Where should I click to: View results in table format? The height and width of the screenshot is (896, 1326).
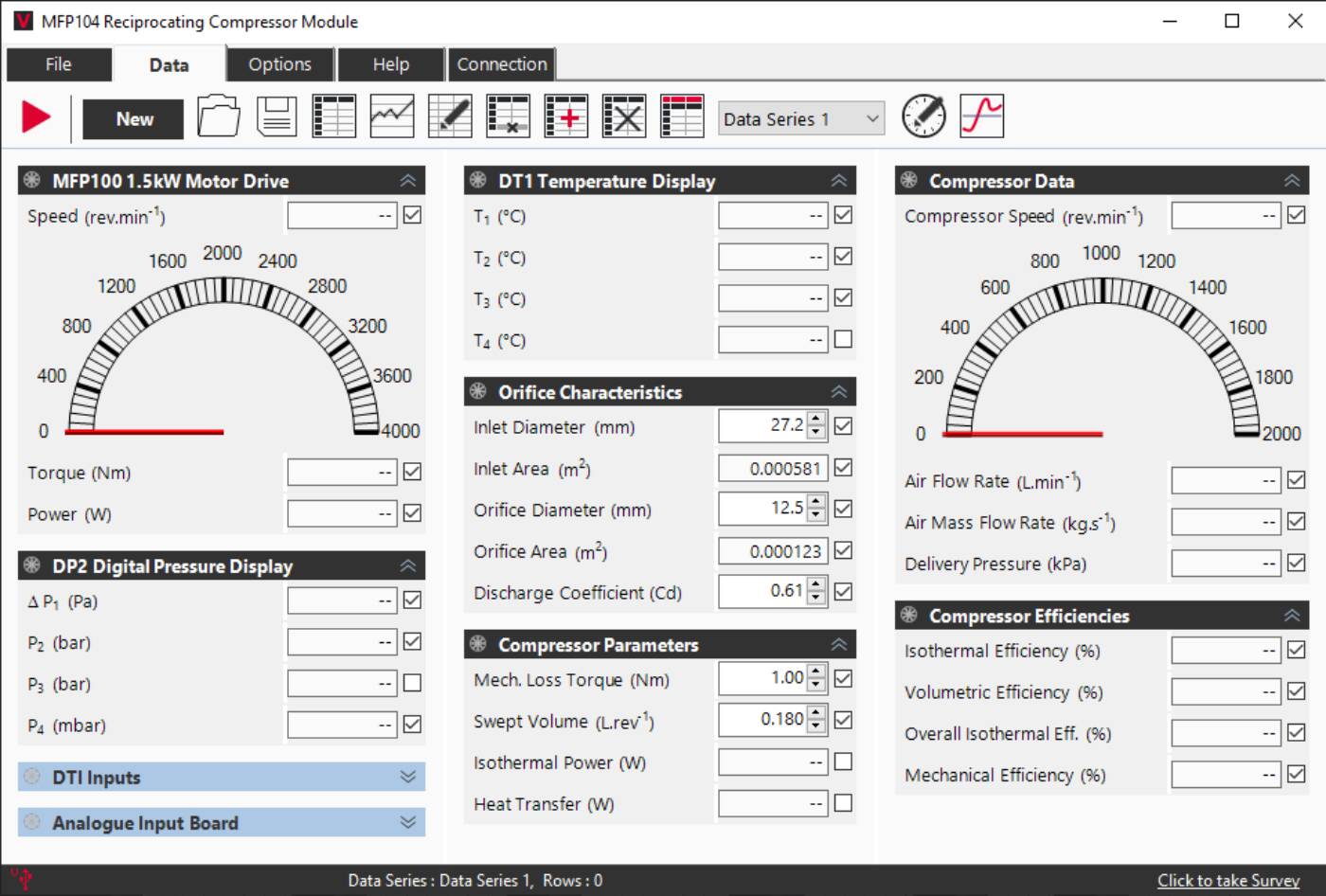333,115
